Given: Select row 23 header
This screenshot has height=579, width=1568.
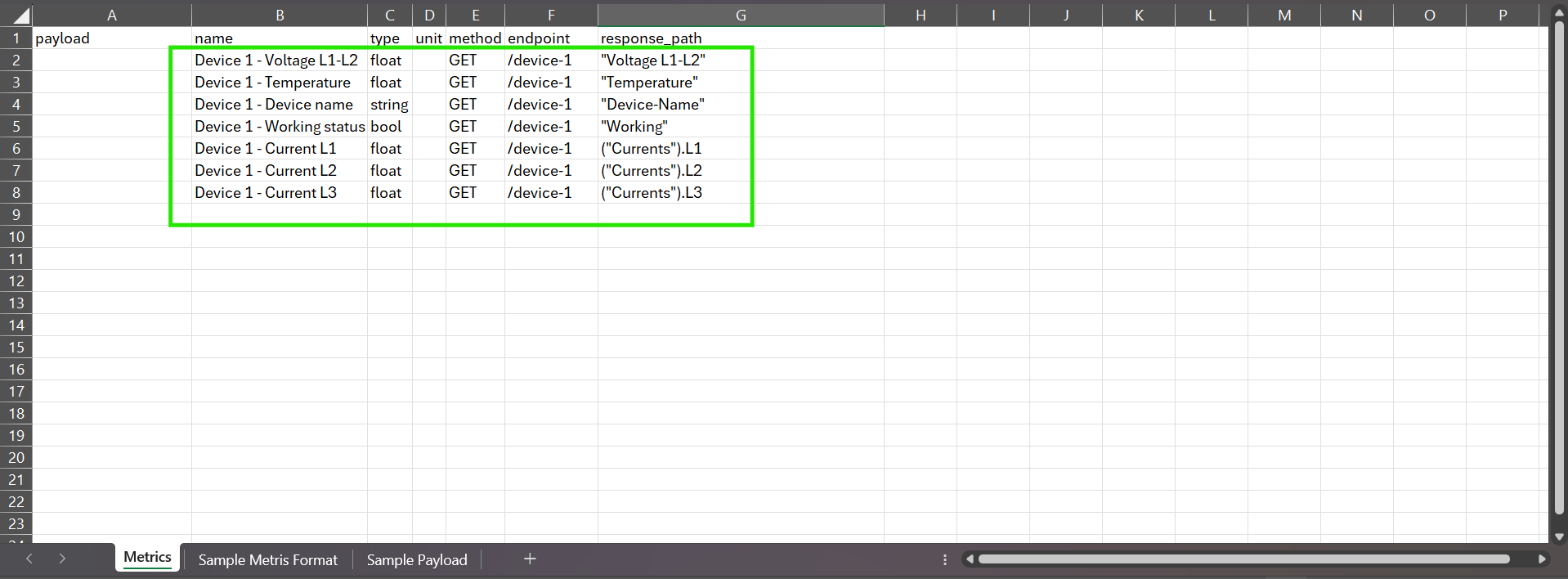Looking at the screenshot, I should pyautogui.click(x=16, y=523).
